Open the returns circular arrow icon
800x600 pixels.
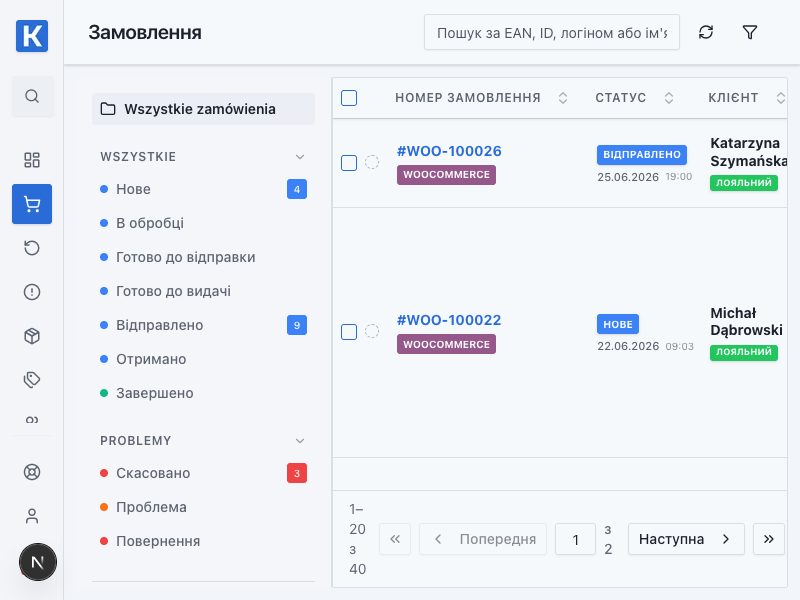click(x=32, y=248)
